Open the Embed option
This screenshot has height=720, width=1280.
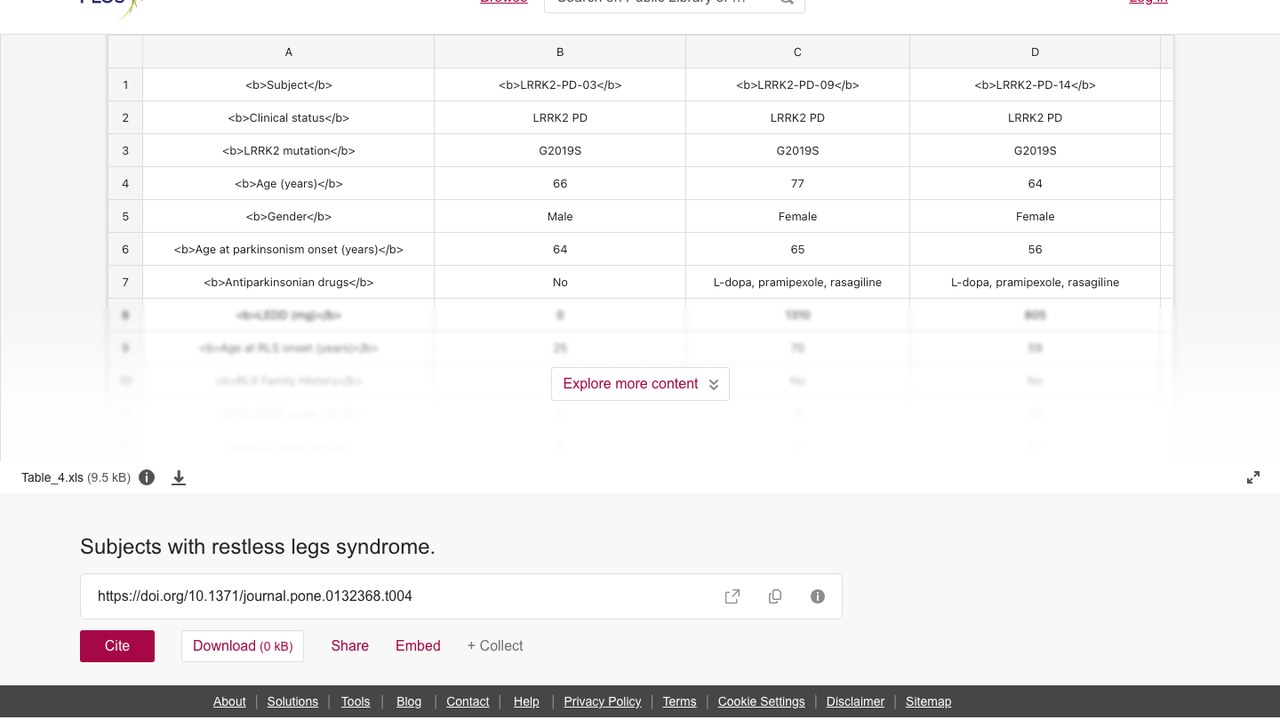(418, 646)
